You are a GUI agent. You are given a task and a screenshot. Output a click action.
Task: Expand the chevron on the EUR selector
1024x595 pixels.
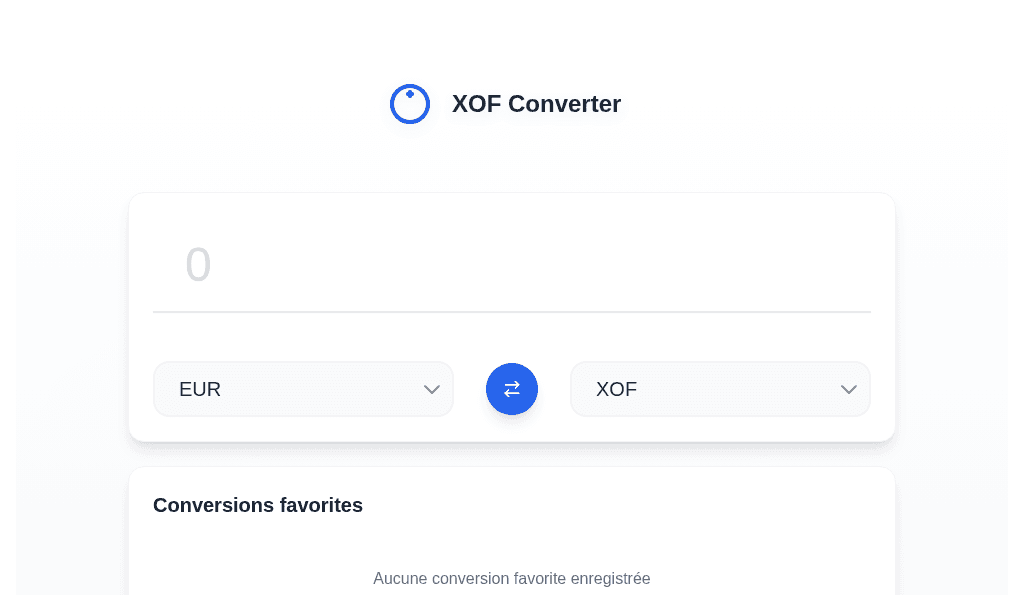[x=431, y=389]
